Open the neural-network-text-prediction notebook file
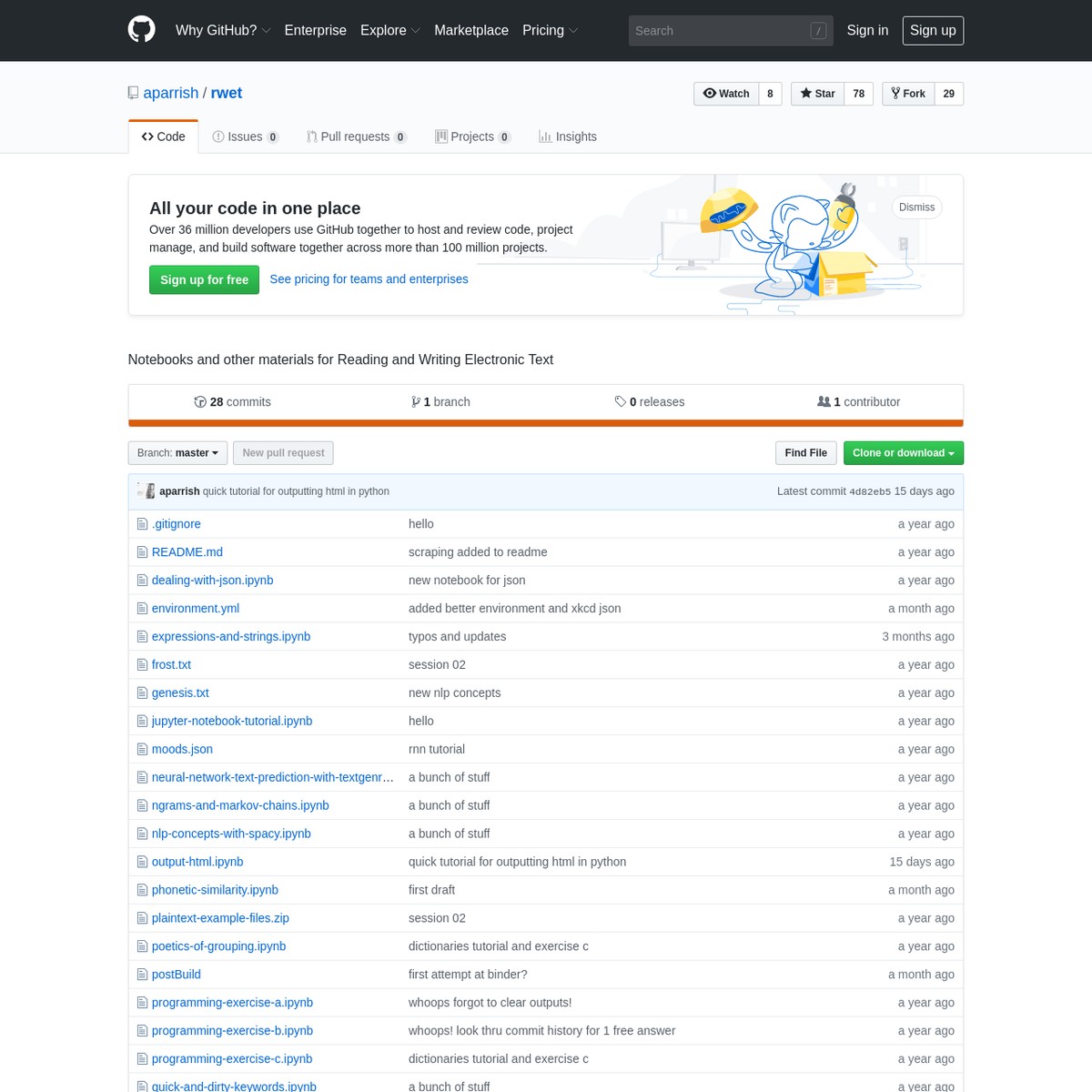The image size is (1092, 1092). [x=273, y=778]
